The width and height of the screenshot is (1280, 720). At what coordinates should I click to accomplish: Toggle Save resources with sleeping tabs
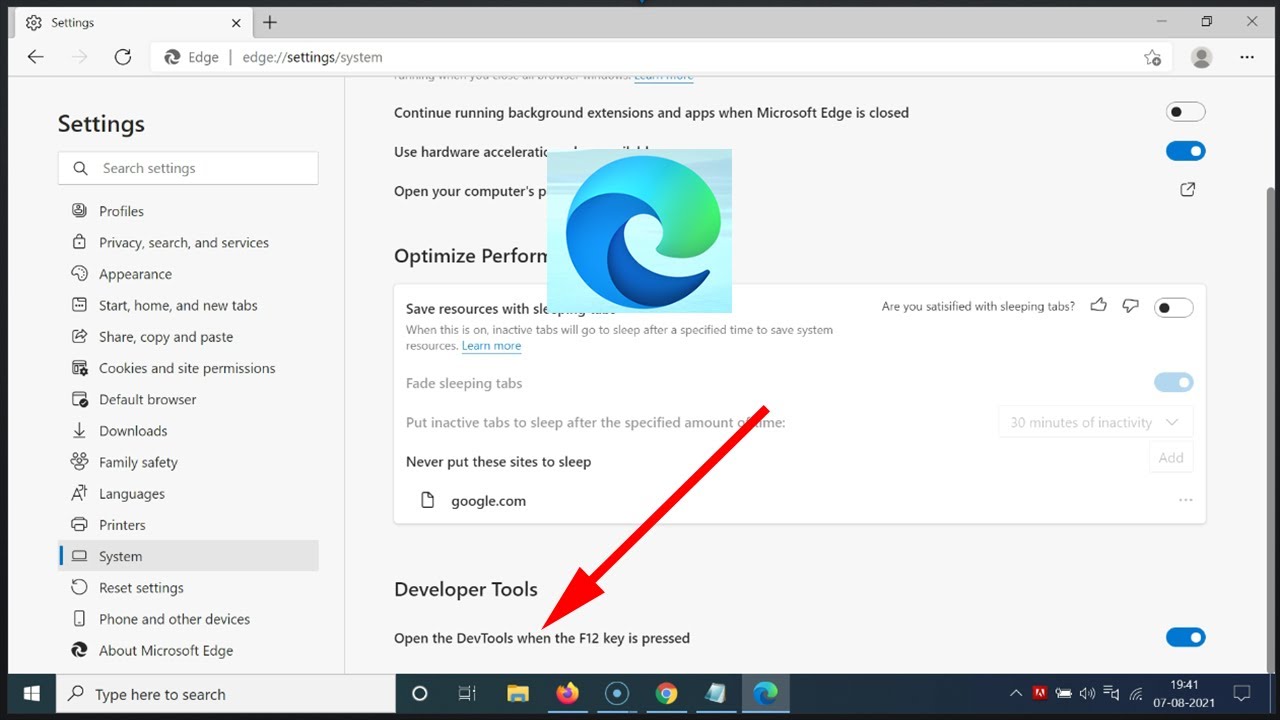[1174, 307]
